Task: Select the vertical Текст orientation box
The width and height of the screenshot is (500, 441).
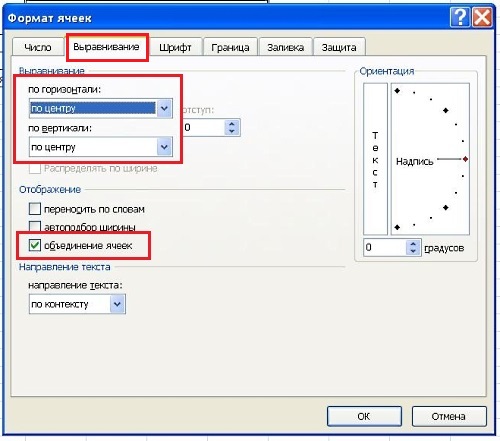Action: (x=375, y=159)
